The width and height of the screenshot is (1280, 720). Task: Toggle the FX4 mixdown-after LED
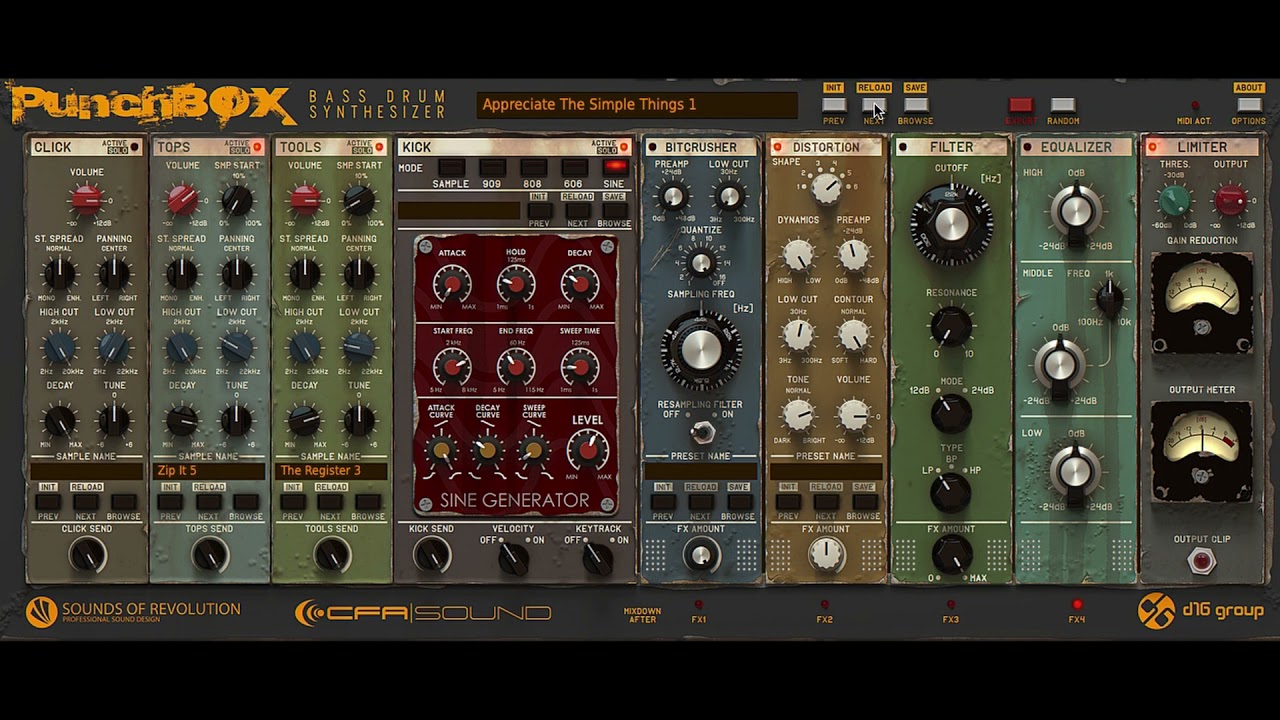pyautogui.click(x=1077, y=604)
